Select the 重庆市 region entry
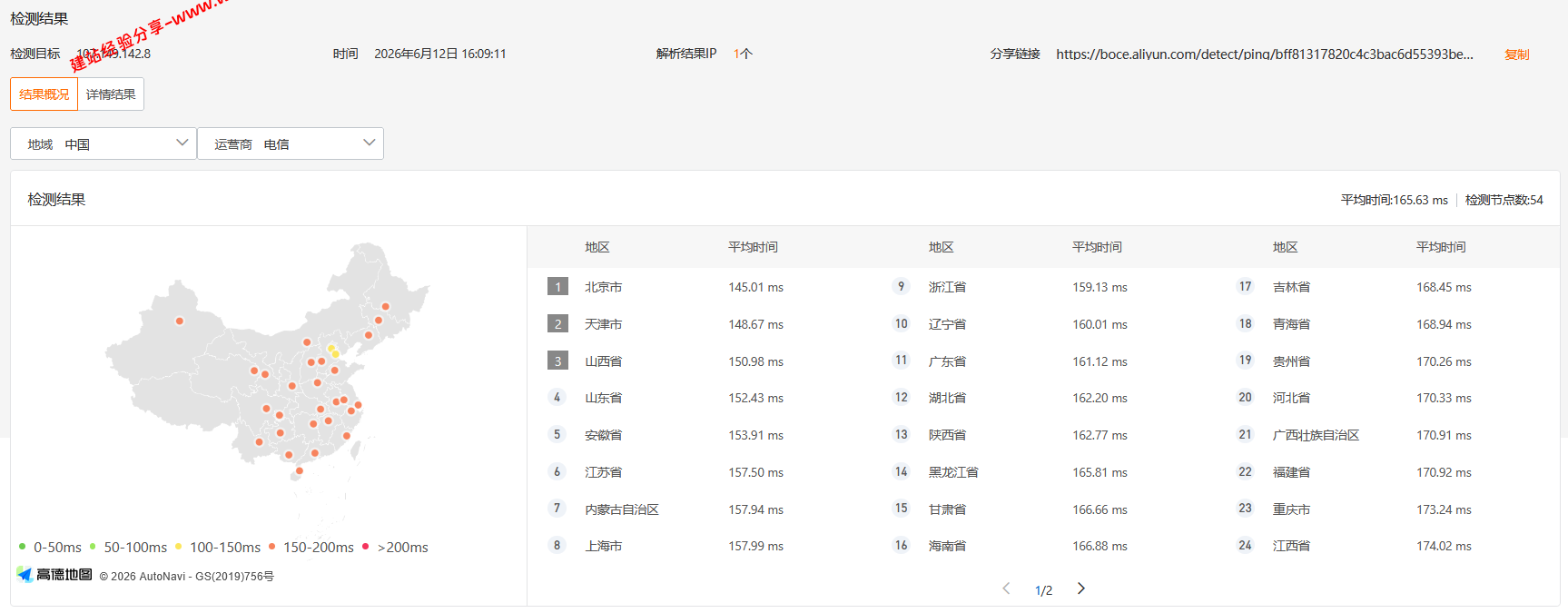The width and height of the screenshot is (1568, 613). coord(1291,509)
